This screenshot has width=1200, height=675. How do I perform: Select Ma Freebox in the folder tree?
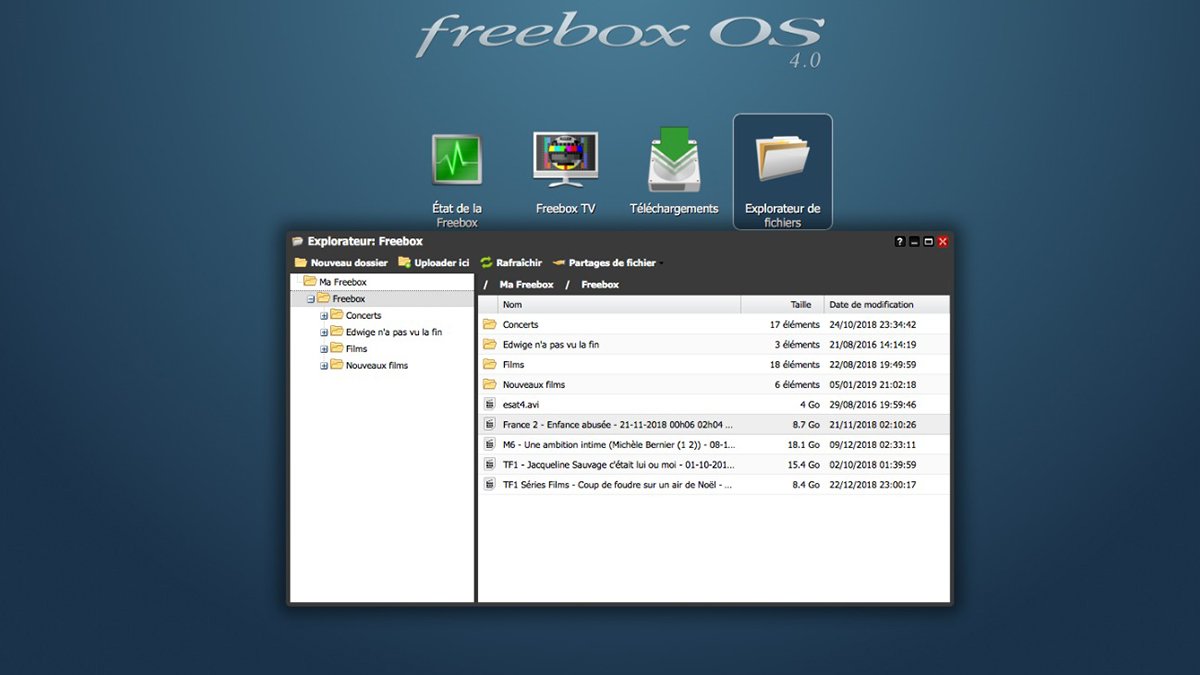(343, 282)
